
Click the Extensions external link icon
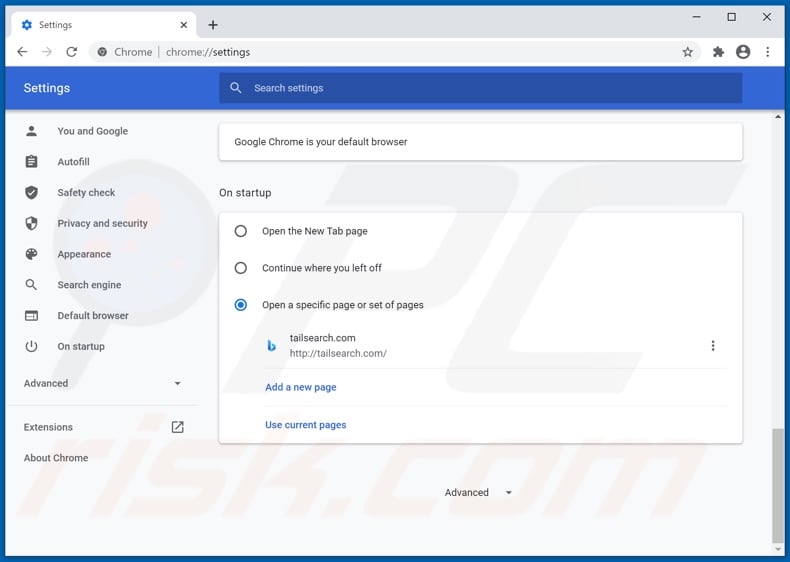point(177,427)
